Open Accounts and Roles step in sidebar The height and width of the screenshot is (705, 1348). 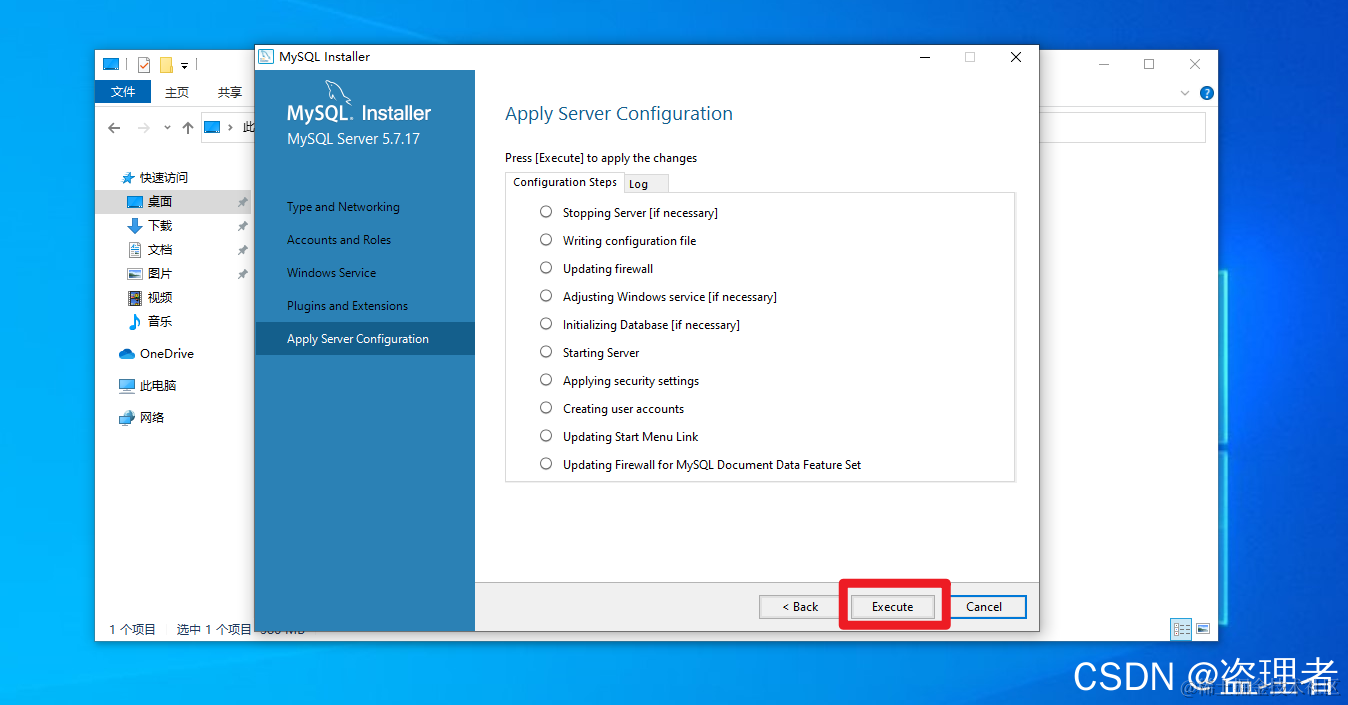pos(339,240)
